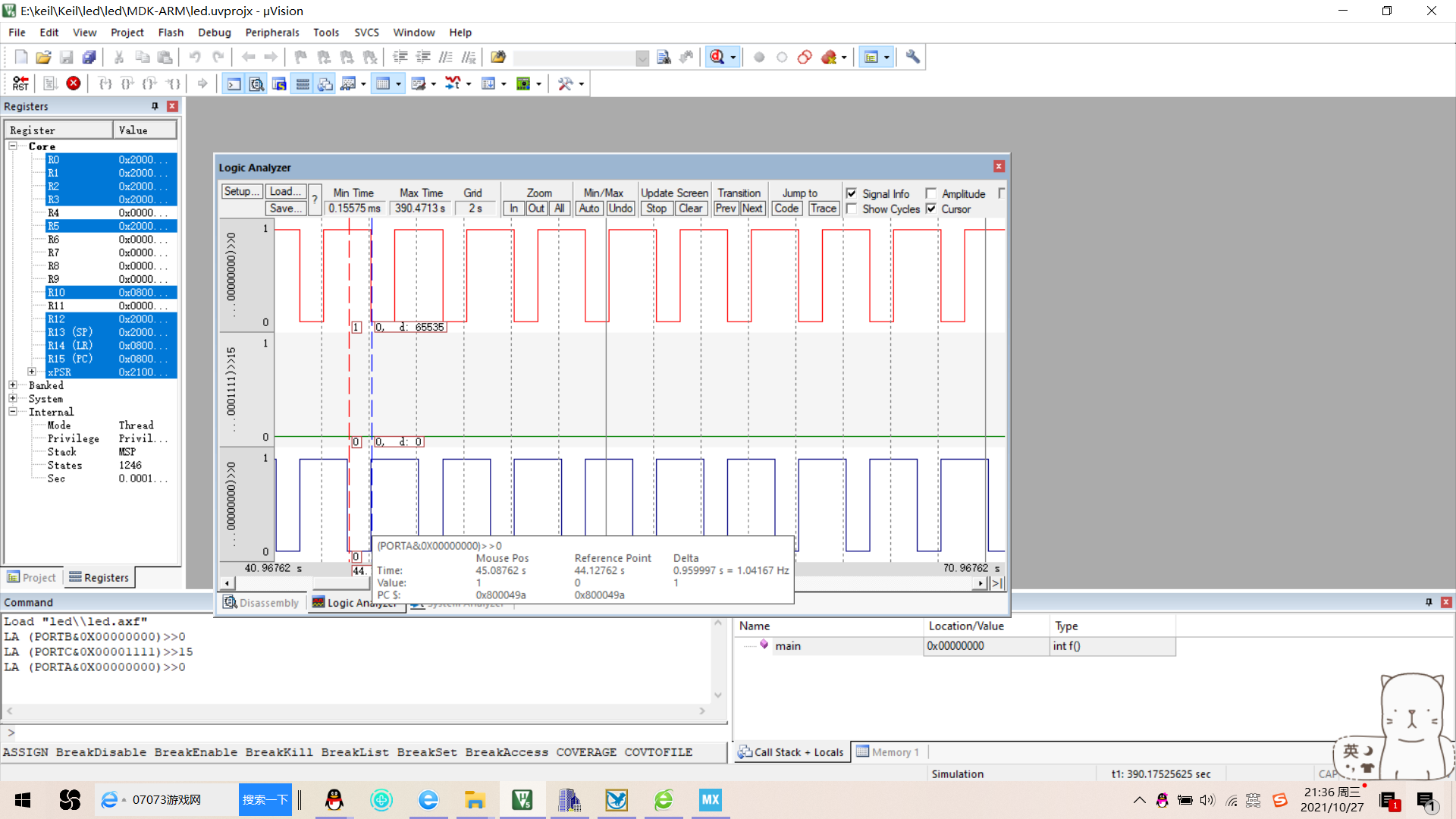Open the Memory Windows dropdown arrow
This screenshot has height=819, width=1456.
tap(398, 84)
